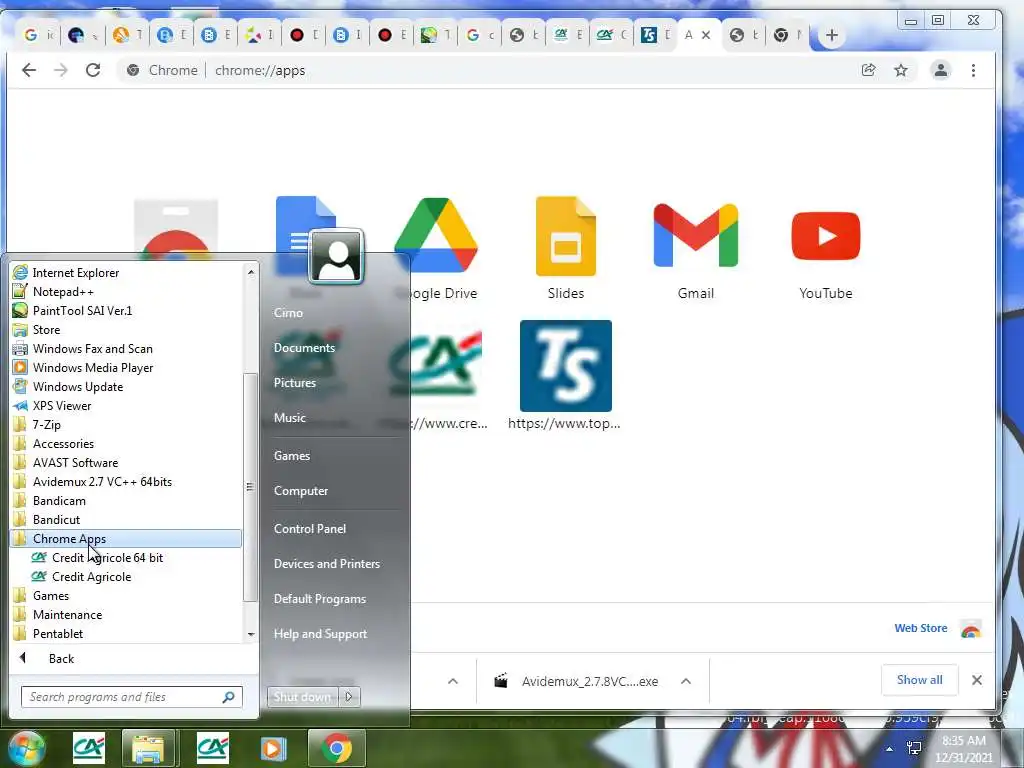1024x768 pixels.
Task: Launch the Slides app icon
Action: [566, 236]
